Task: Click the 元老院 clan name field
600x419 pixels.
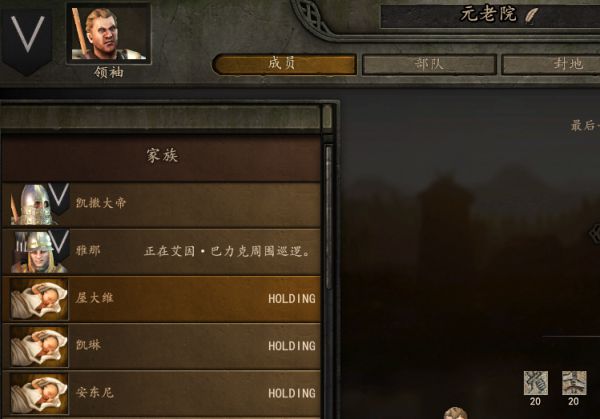Action: pos(491,16)
